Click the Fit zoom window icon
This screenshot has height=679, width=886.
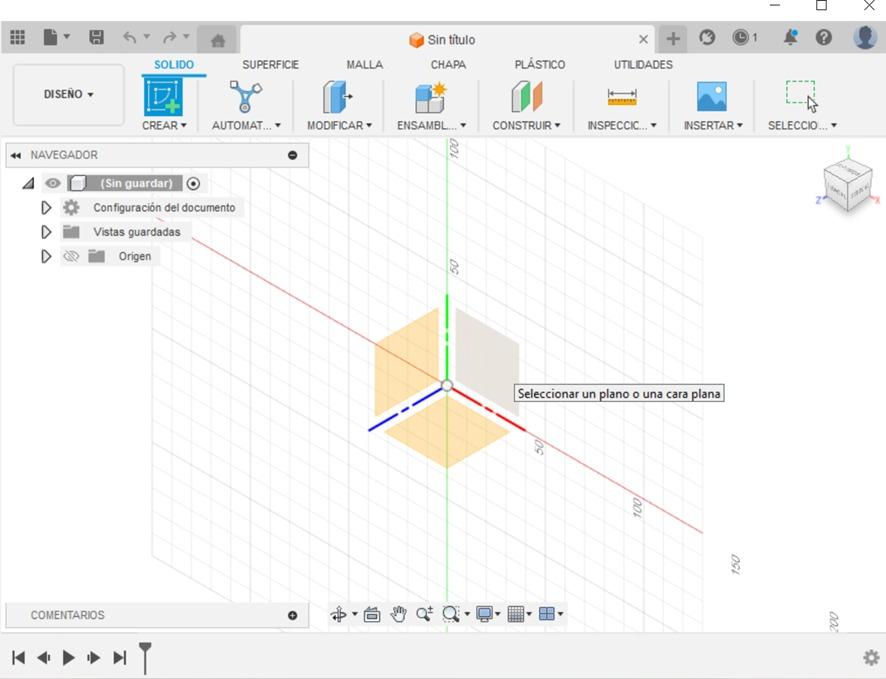point(451,614)
